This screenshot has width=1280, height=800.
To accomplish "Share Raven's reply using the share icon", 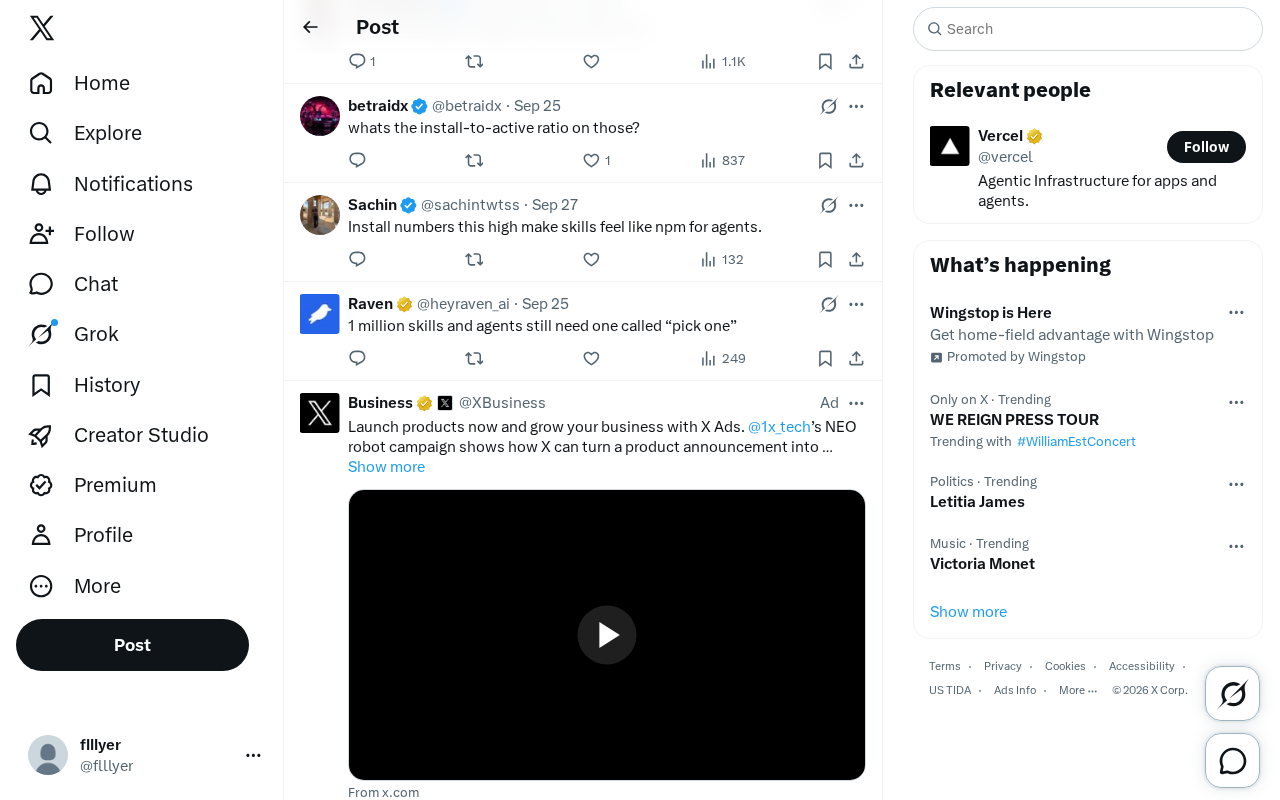I will point(856,358).
